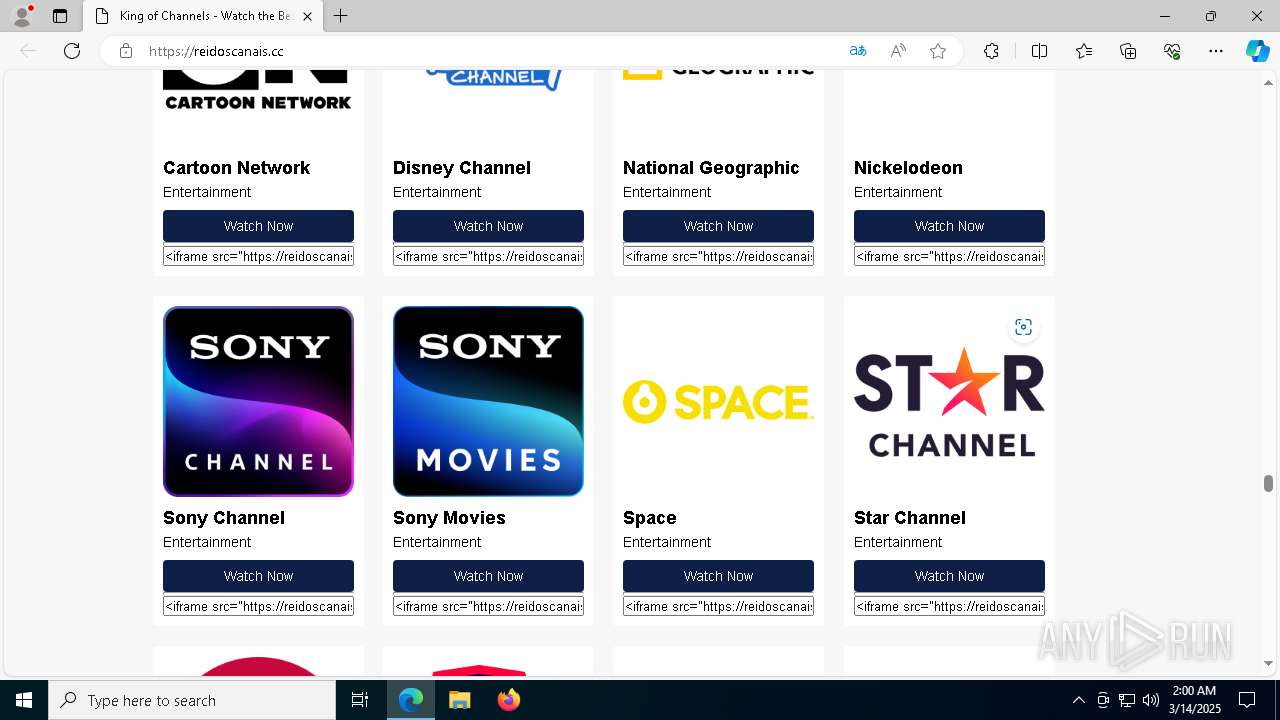Click the Sony Movies title text
Viewport: 1280px width, 720px height.
[x=449, y=518]
